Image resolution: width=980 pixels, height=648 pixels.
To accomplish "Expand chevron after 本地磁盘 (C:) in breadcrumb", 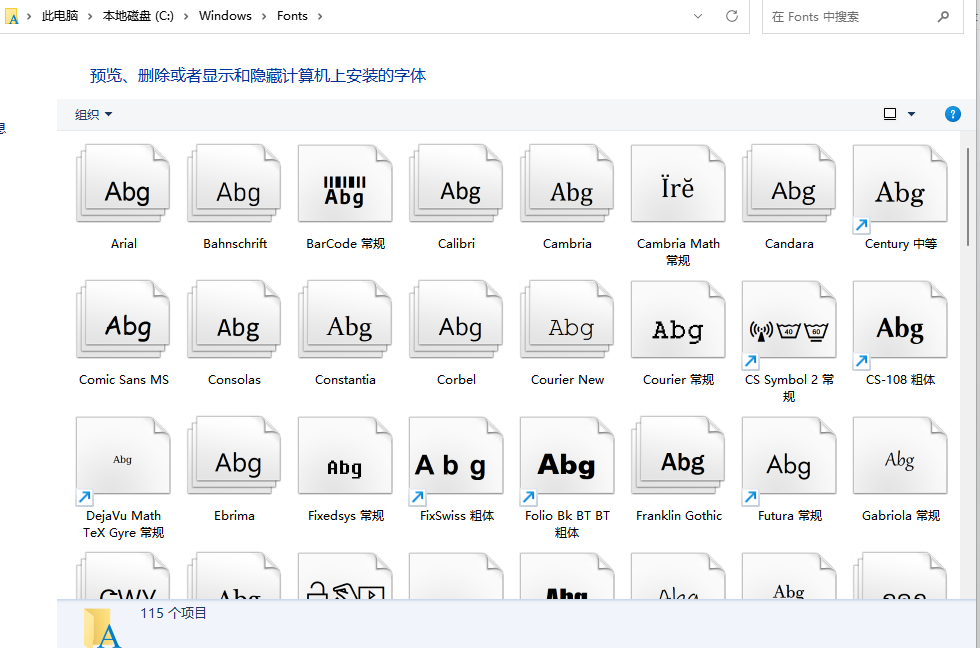I will 186,16.
